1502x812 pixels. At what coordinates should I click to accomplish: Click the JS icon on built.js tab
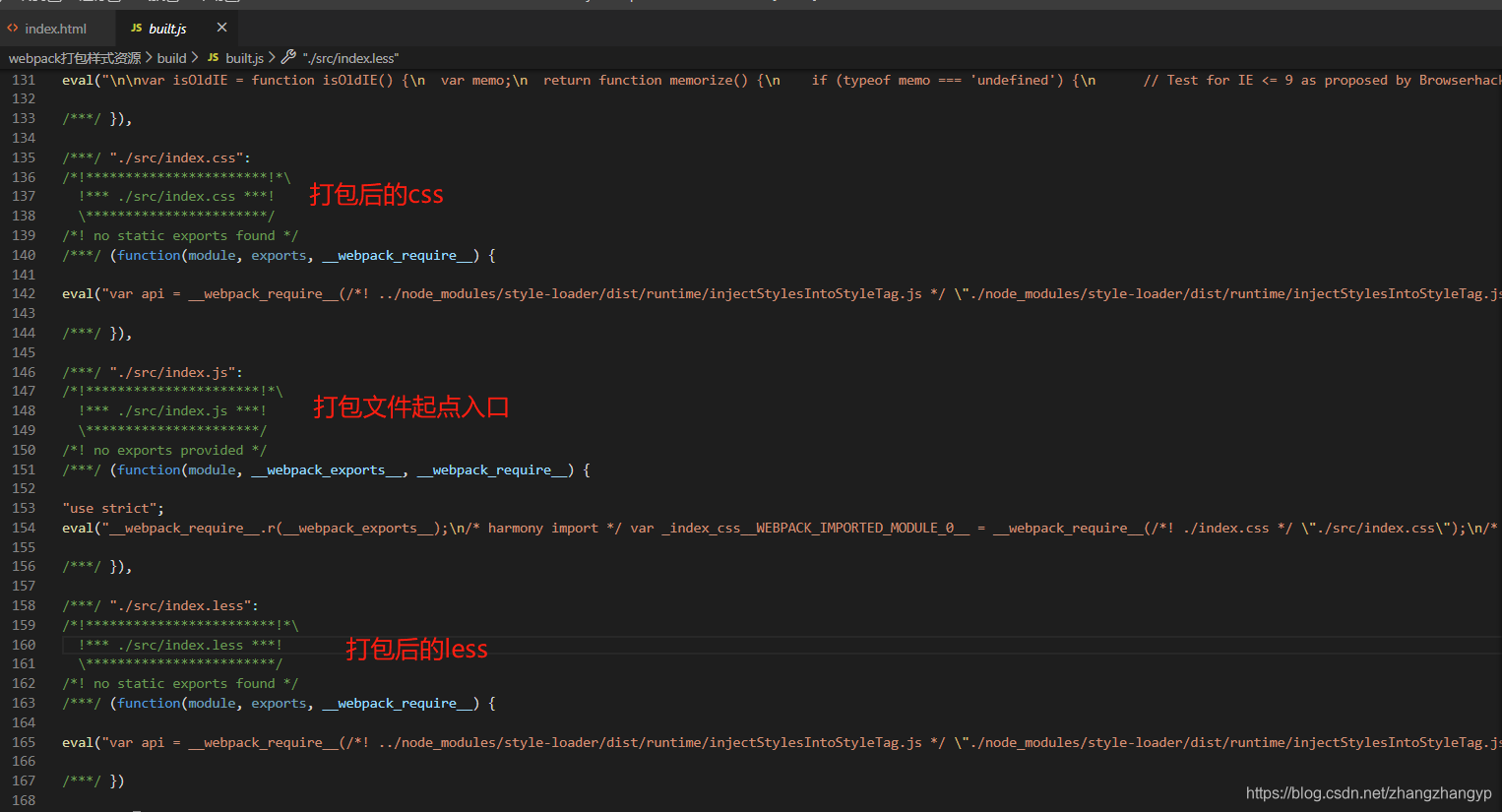click(x=137, y=29)
